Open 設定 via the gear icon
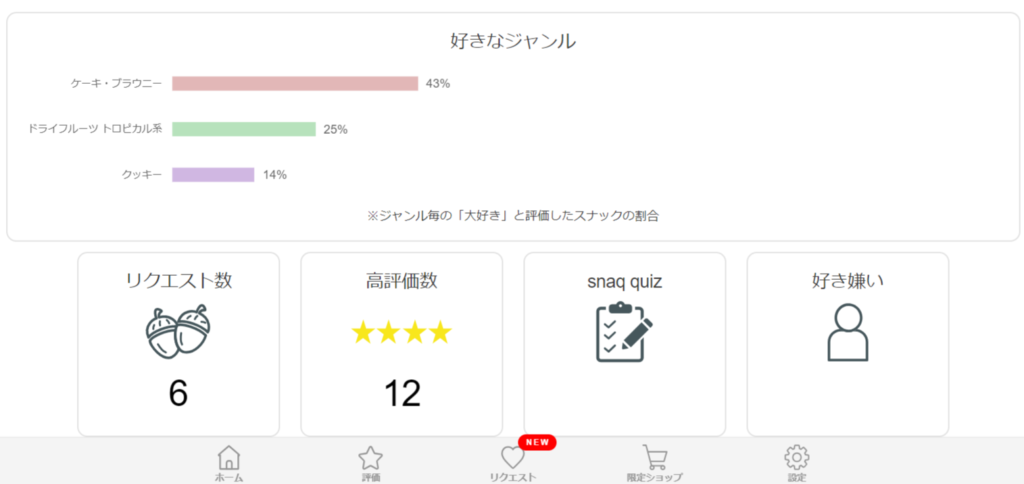The width and height of the screenshot is (1024, 484). [797, 458]
